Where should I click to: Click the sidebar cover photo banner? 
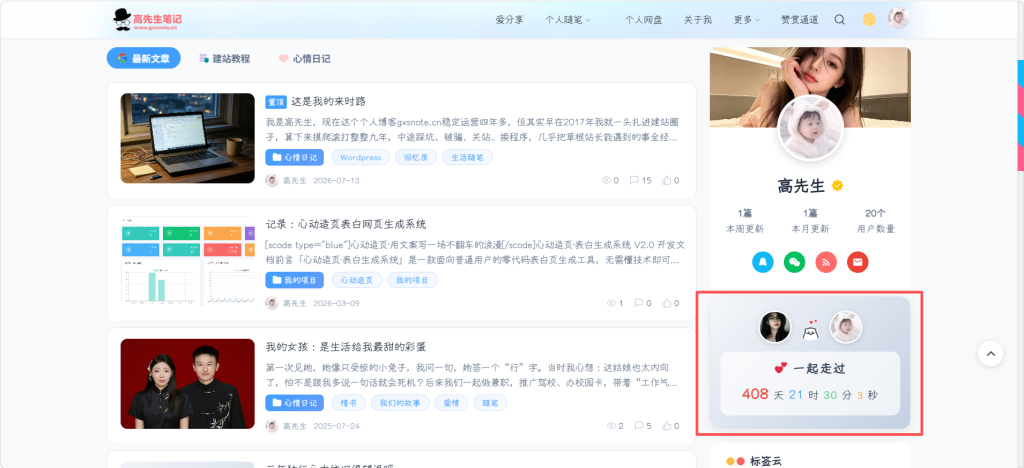pos(810,87)
